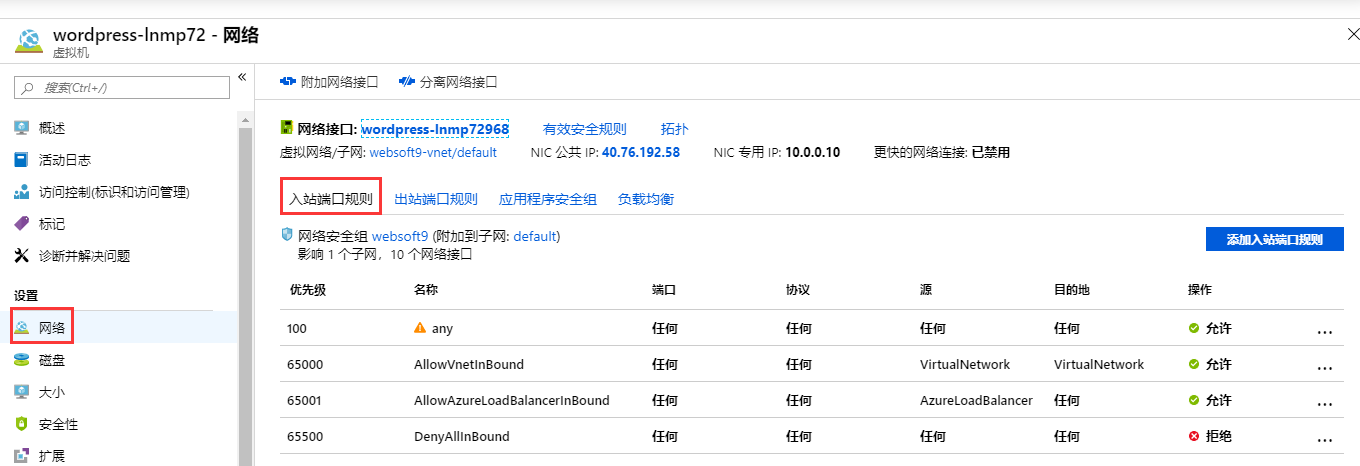Viewport: 1360px width, 466px height.
Task: Select the 访问控制 access control icon
Action: click(22, 192)
